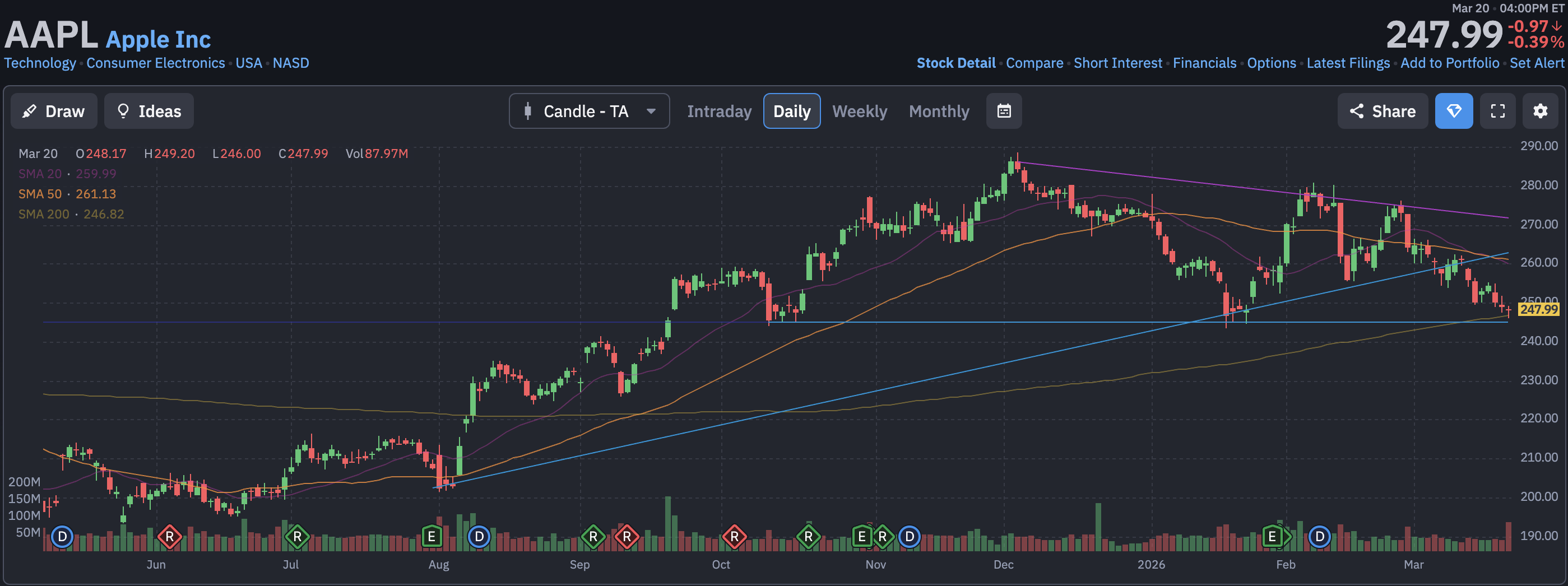Open chart settings gear icon
Image resolution: width=1568 pixels, height=586 pixels.
[1540, 111]
